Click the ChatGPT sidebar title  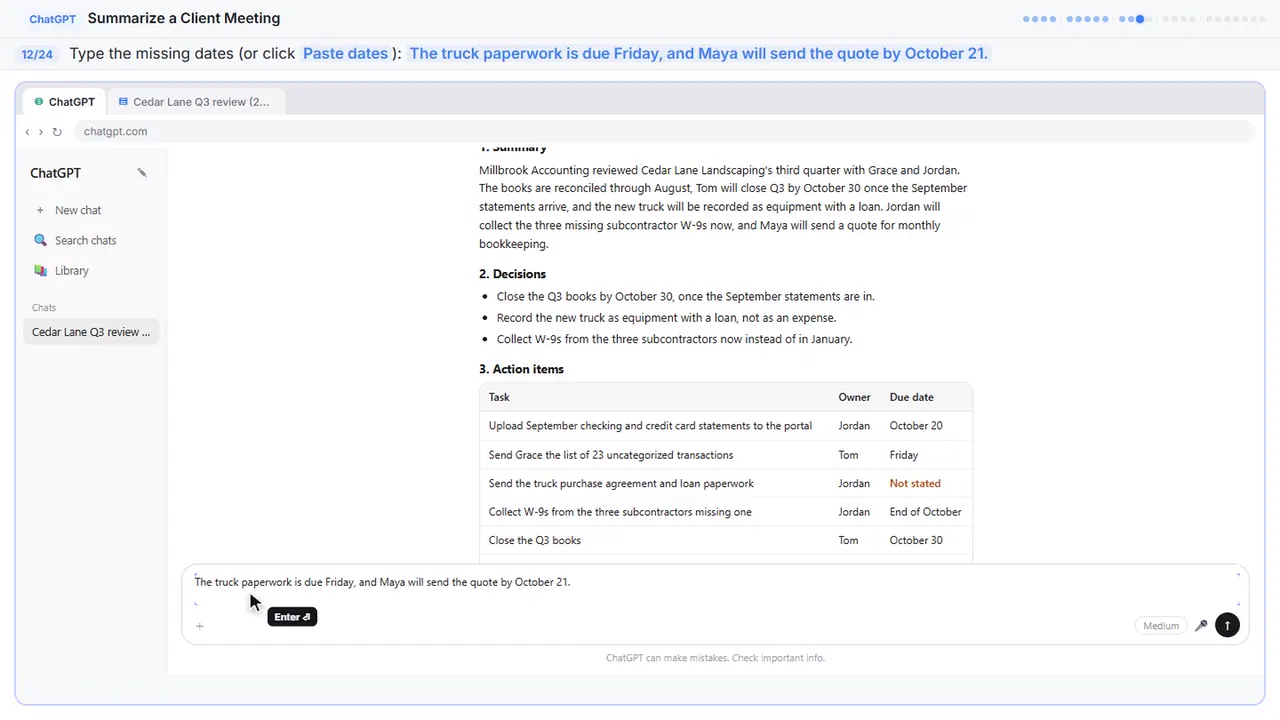55,173
